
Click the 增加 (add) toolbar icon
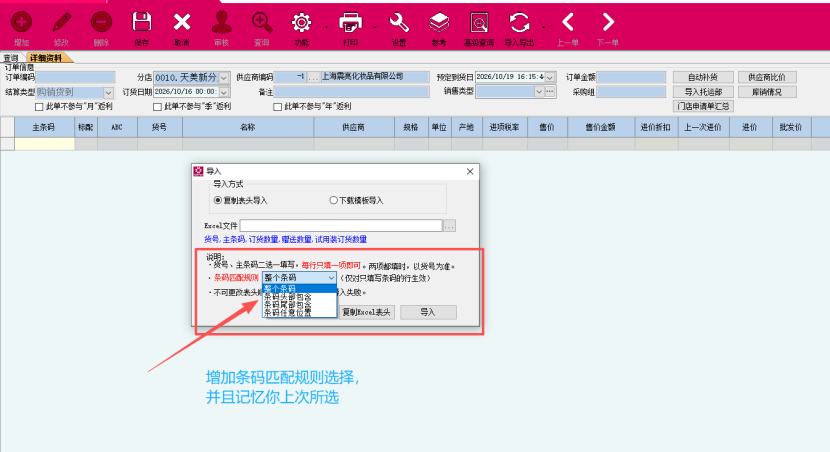pos(21,22)
